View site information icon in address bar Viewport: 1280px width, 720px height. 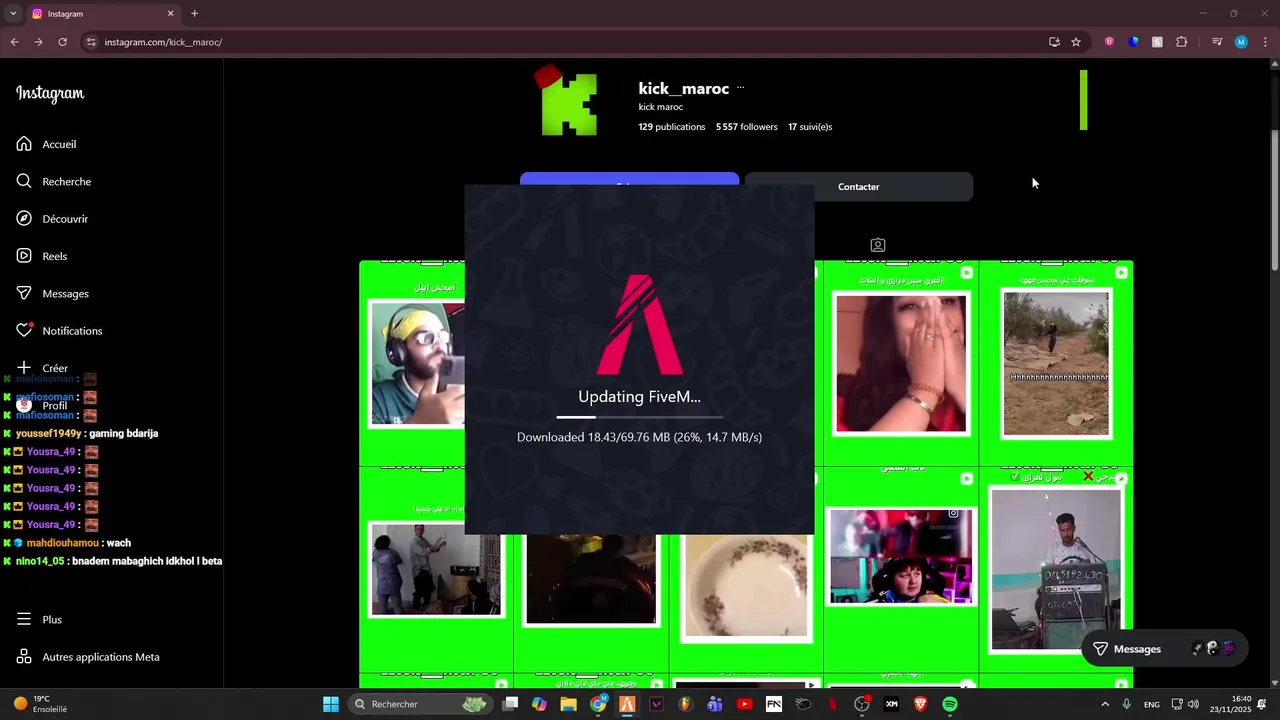91,42
